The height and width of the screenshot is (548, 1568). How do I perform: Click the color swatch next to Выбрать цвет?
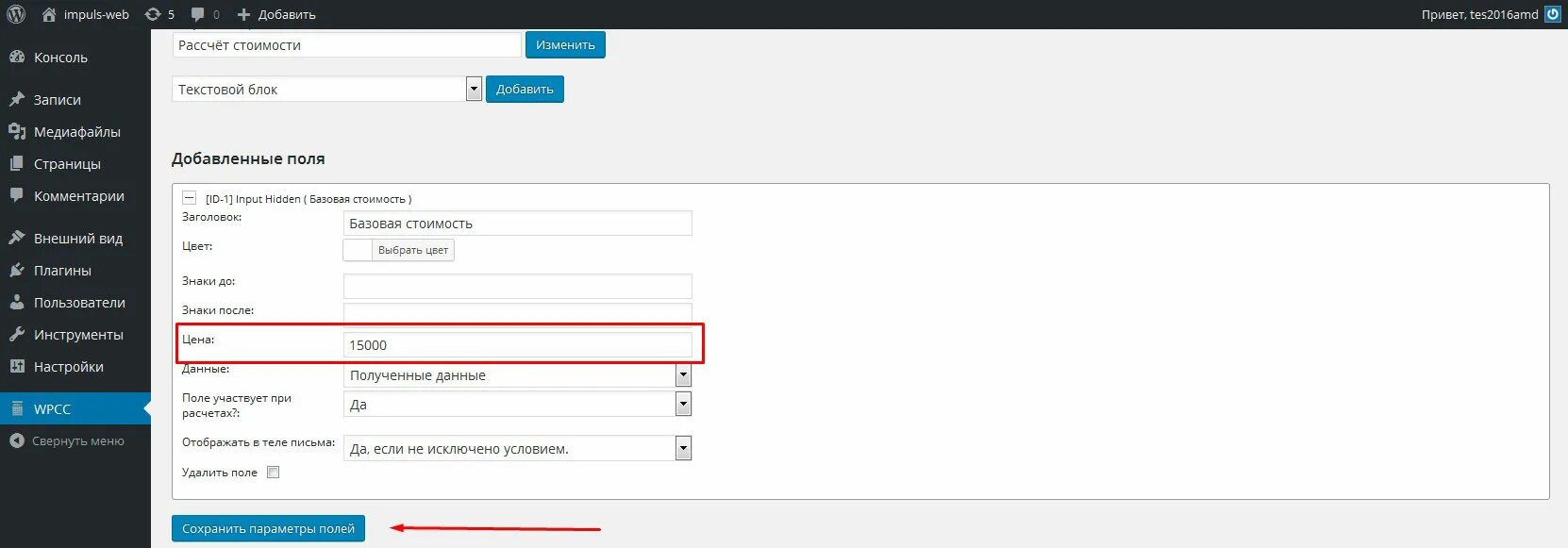click(x=358, y=250)
